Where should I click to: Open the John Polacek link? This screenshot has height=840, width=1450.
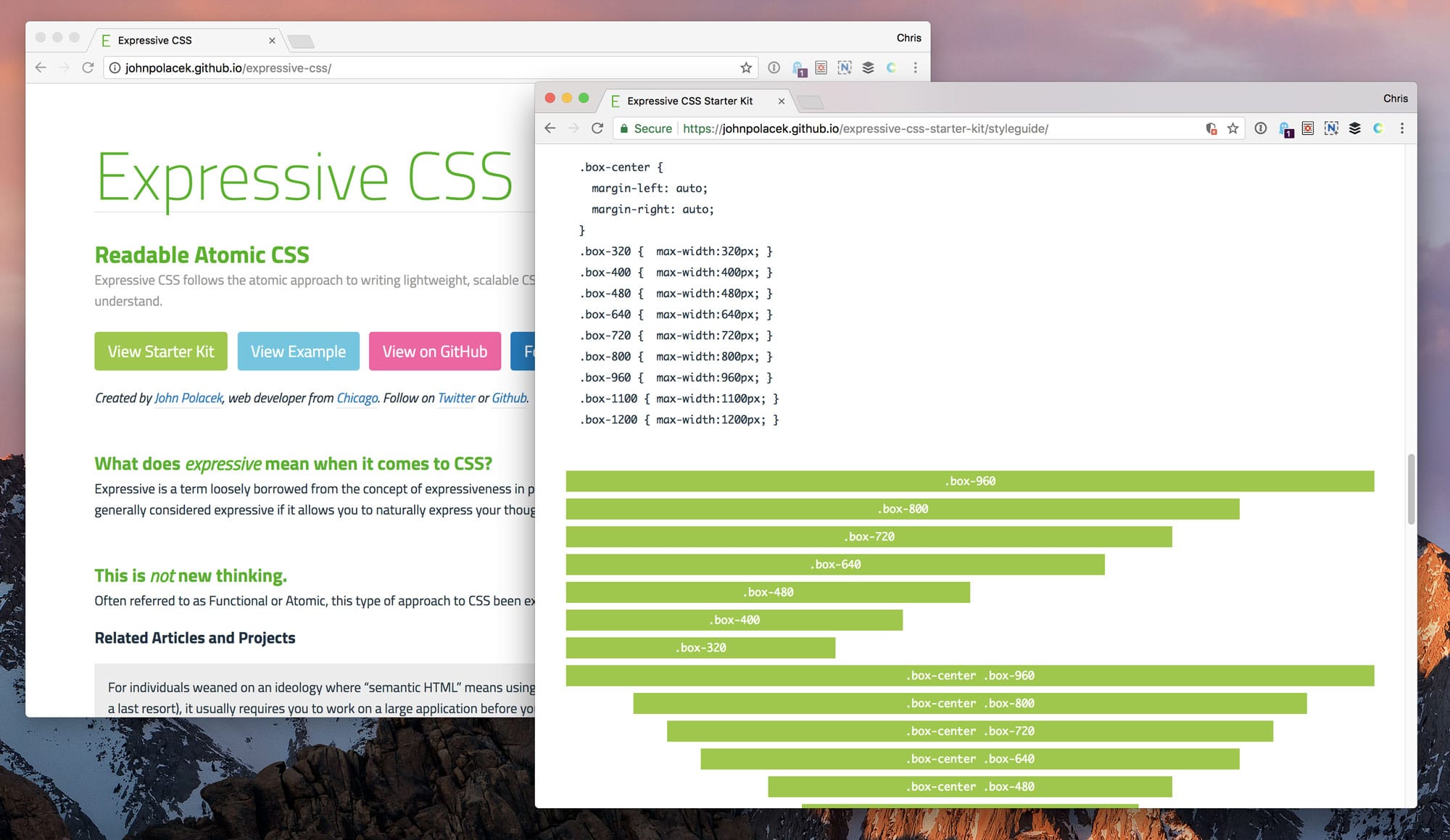click(188, 398)
